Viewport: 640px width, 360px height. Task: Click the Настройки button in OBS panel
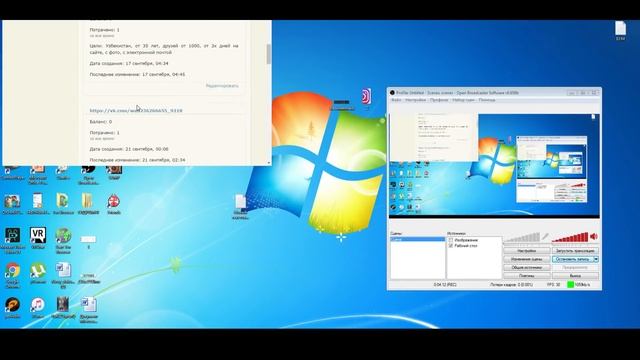[x=527, y=251]
